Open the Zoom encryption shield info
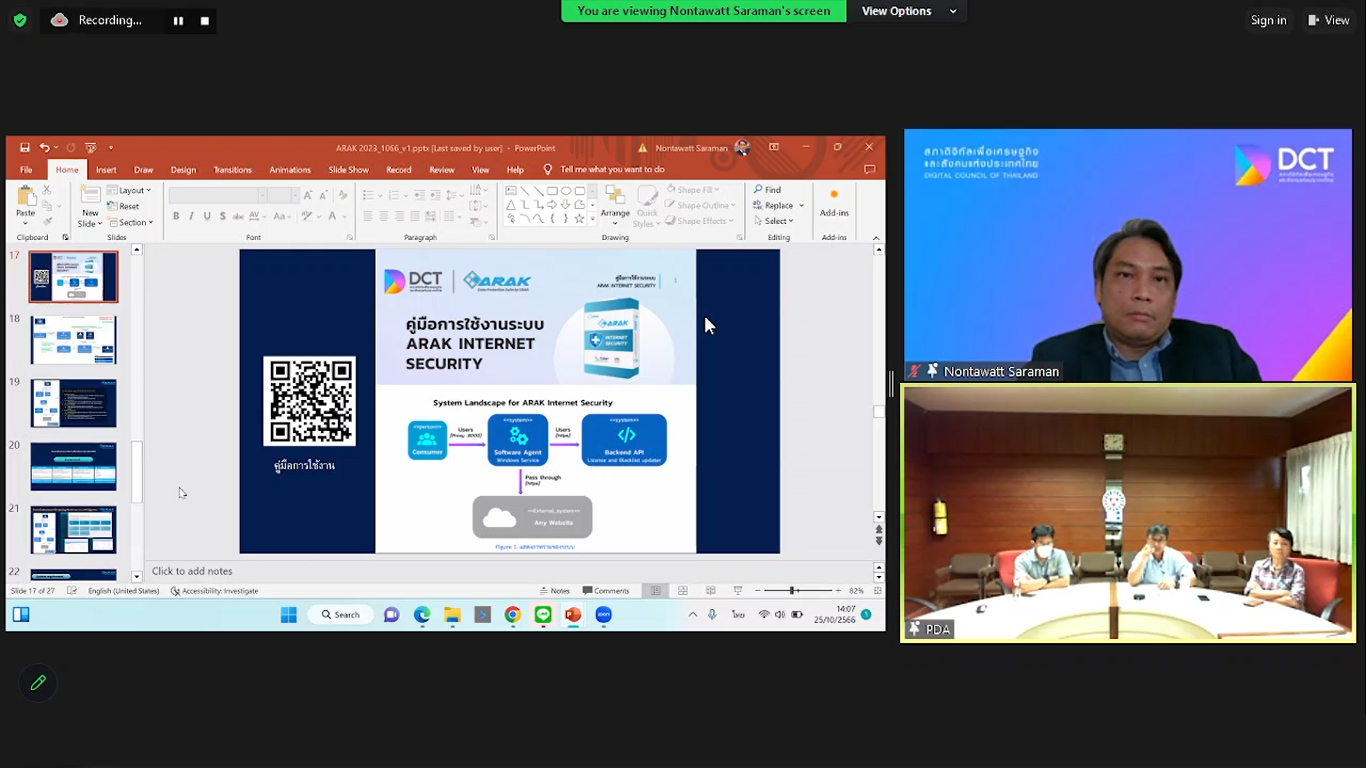 pos(20,20)
